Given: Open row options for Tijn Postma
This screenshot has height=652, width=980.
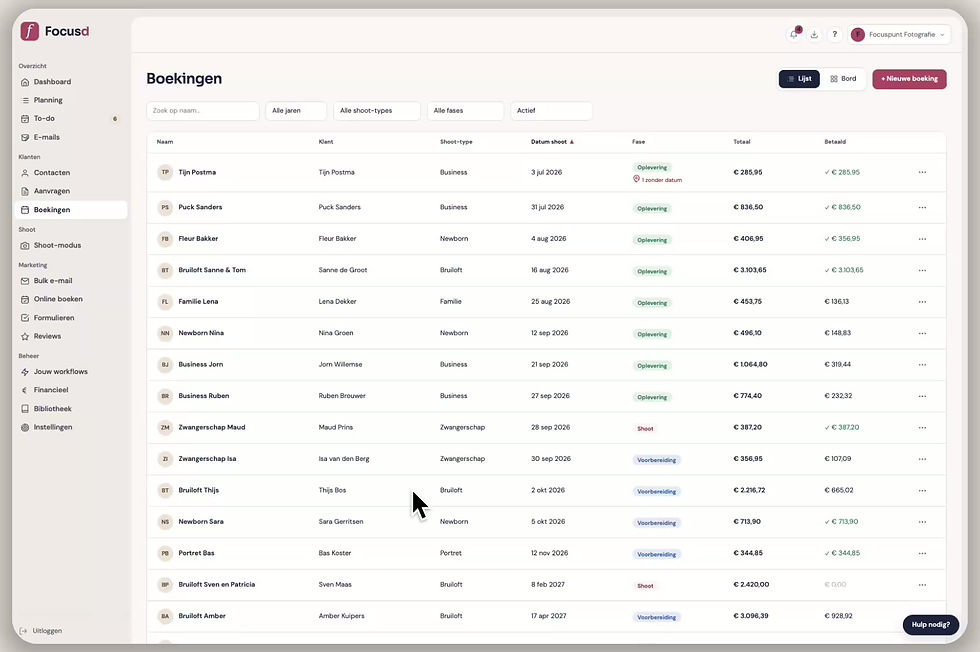Looking at the screenshot, I should [x=922, y=172].
